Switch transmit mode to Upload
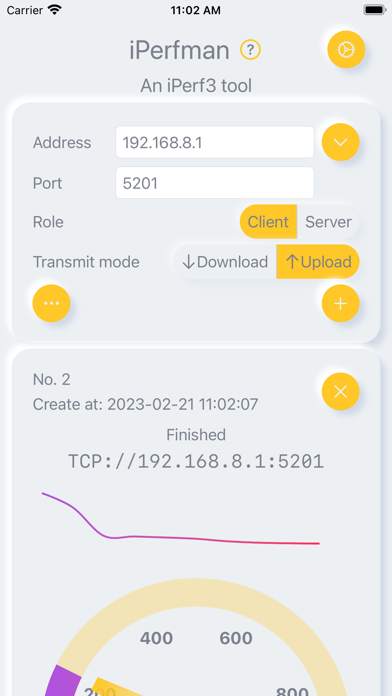 click(x=318, y=262)
